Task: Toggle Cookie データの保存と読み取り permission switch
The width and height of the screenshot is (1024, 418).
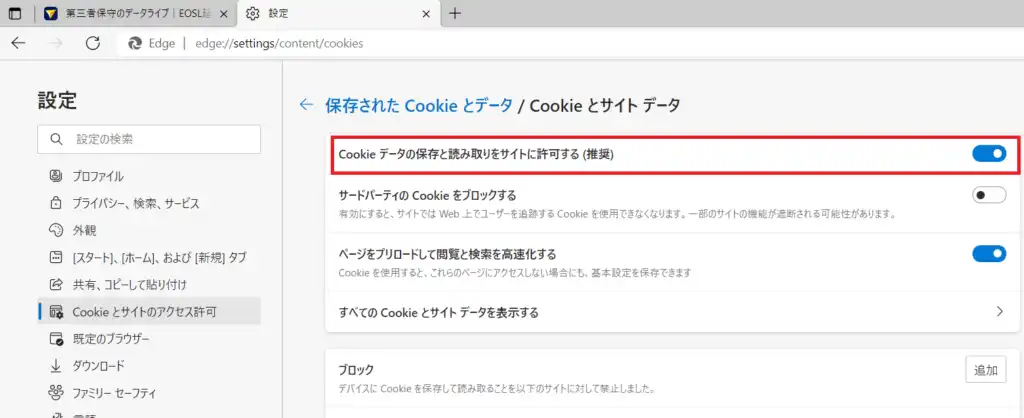Action: click(x=989, y=153)
